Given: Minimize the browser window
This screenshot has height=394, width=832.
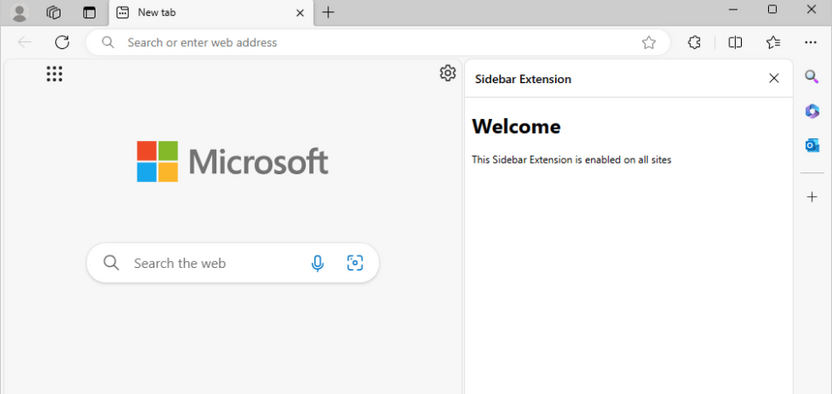Looking at the screenshot, I should pos(734,10).
